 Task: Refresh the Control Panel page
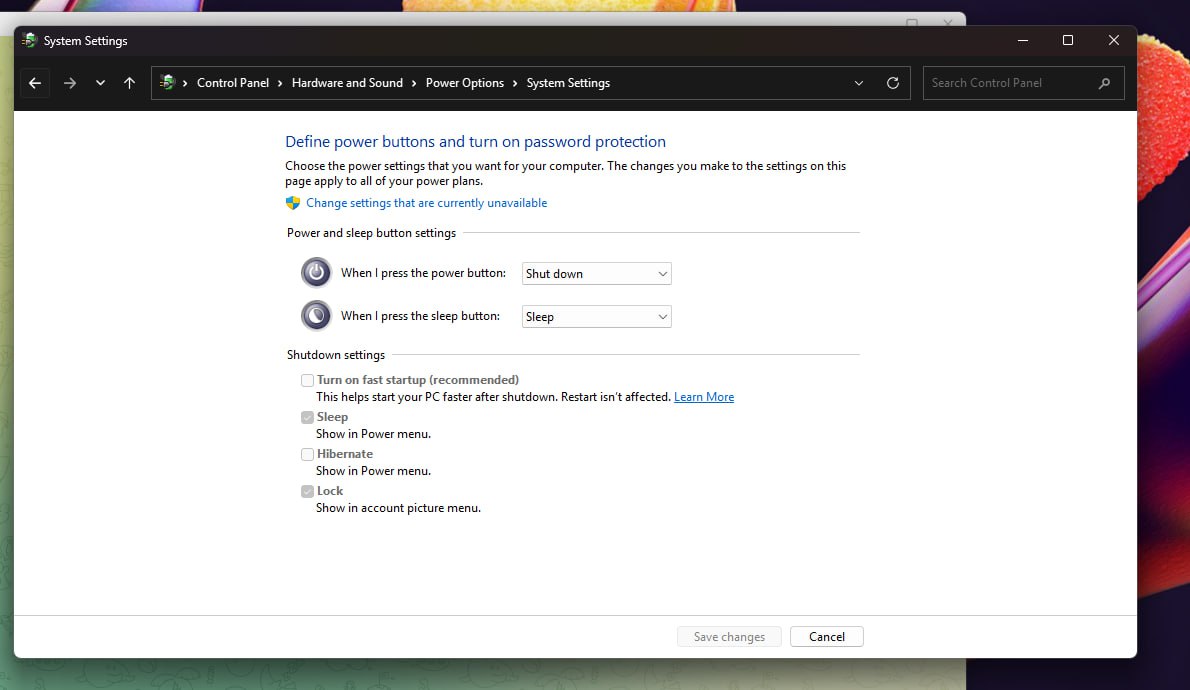pyautogui.click(x=893, y=83)
